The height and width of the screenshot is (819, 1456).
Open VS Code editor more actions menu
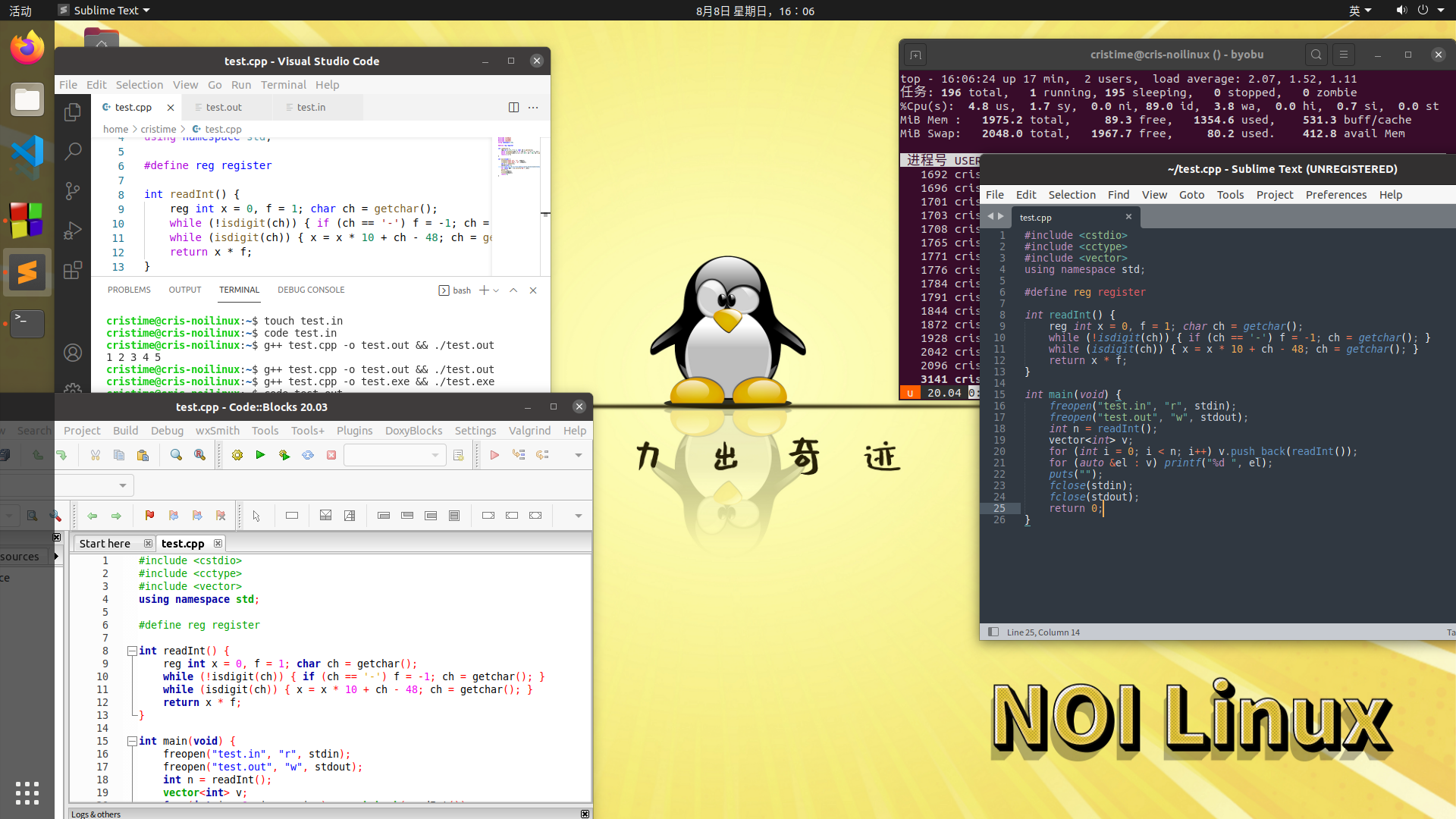[x=533, y=107]
